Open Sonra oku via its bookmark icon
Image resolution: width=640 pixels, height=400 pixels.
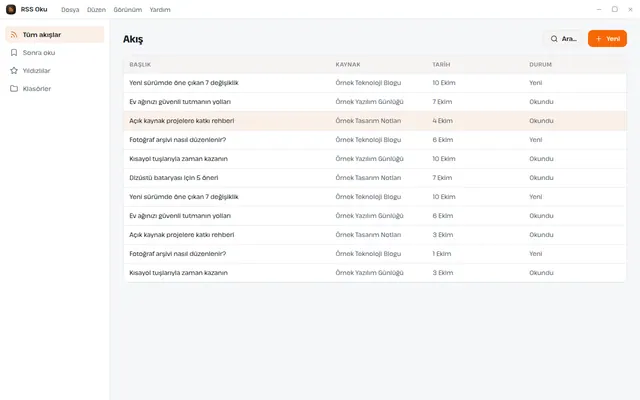pyautogui.click(x=14, y=53)
